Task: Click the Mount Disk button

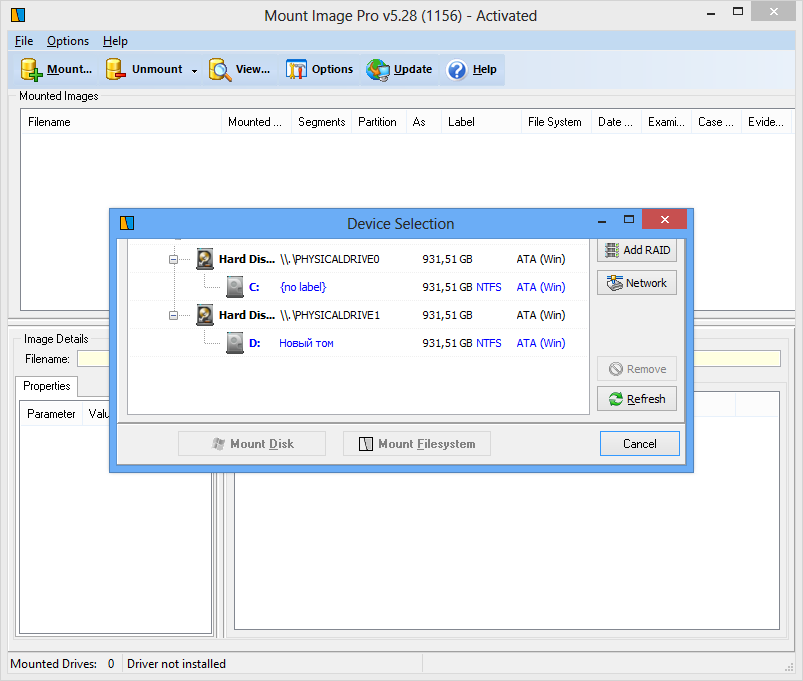Action: click(252, 443)
